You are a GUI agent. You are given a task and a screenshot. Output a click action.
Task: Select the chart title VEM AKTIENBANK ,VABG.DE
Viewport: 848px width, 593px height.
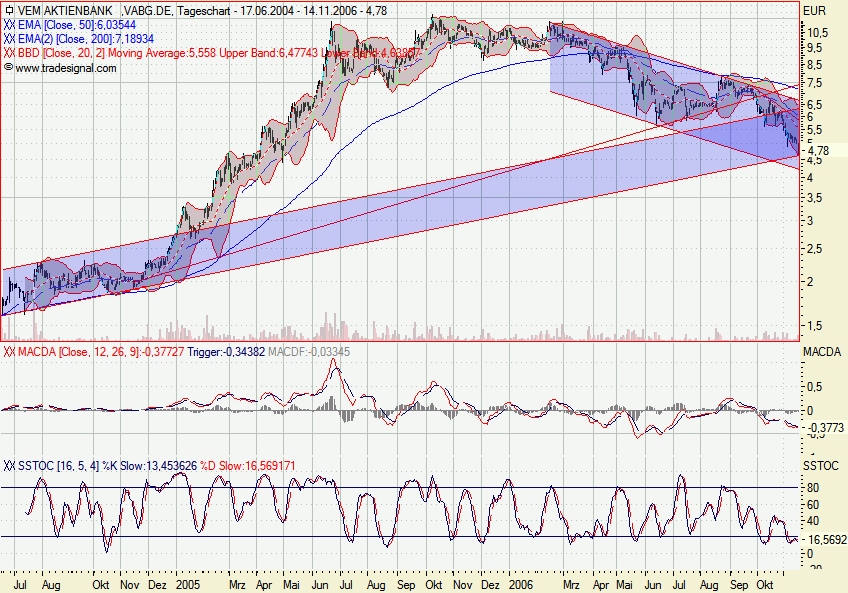click(94, 11)
